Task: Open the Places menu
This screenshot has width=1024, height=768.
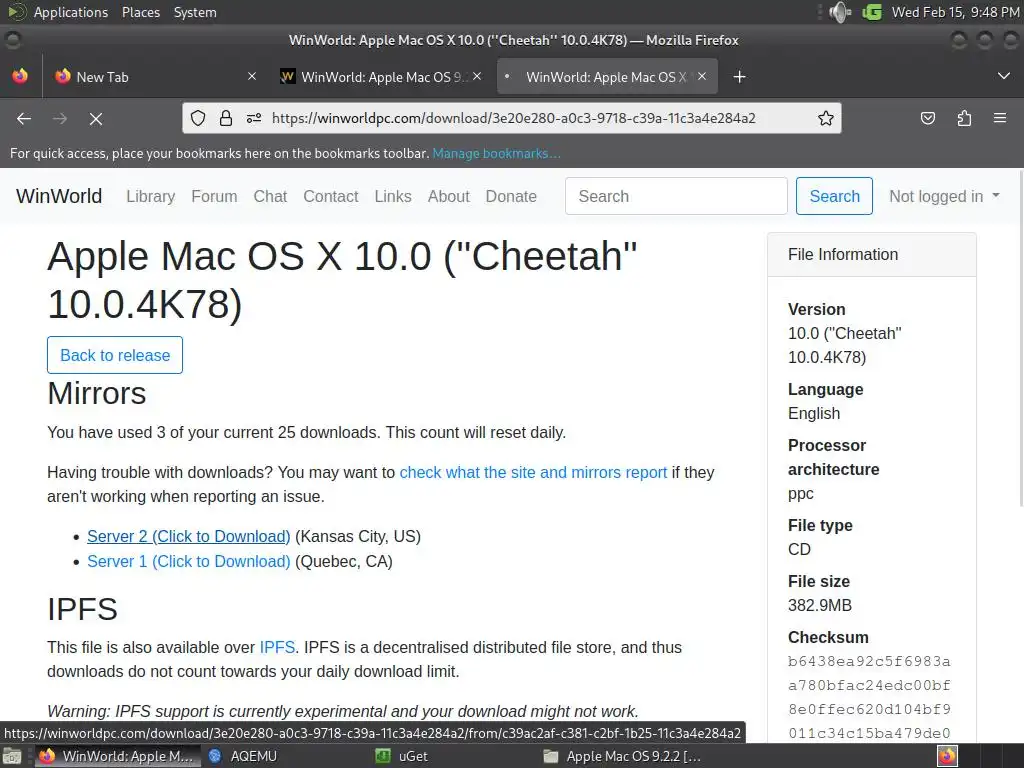Action: click(140, 12)
